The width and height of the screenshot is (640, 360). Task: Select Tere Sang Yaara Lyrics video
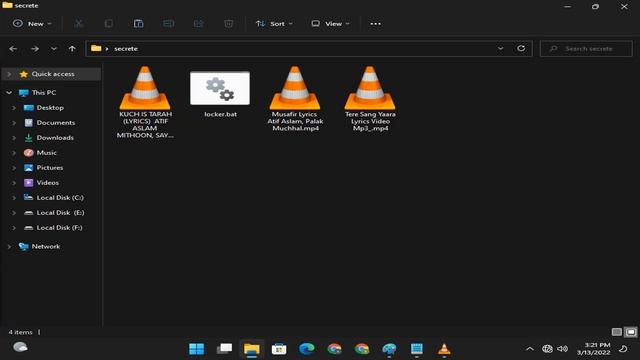370,99
